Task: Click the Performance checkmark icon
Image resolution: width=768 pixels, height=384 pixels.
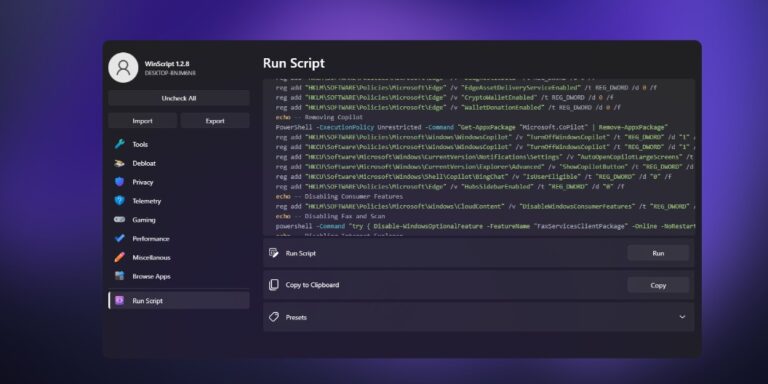Action: pos(120,239)
